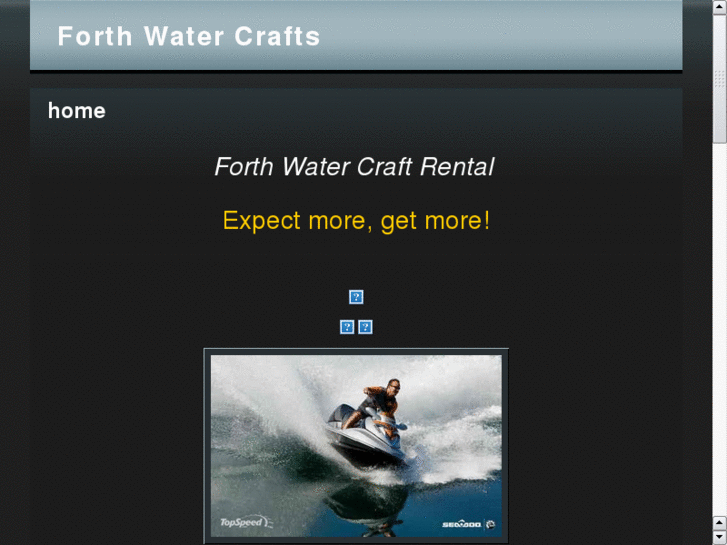This screenshot has width=727, height=545.
Task: Click the vertical scrollbar thumb
Action: [x=720, y=79]
